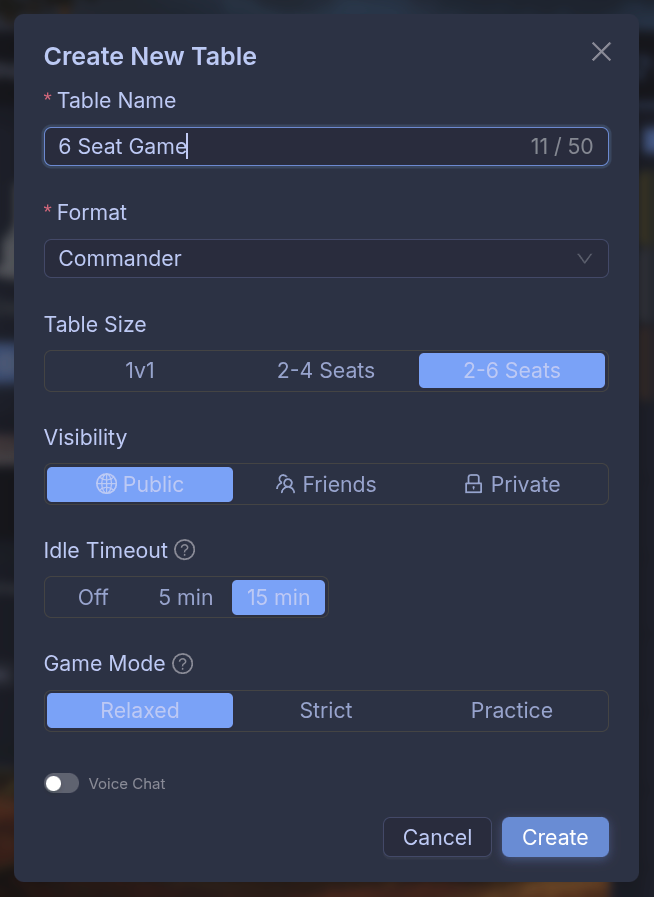Set visibility to Friends

pos(326,485)
